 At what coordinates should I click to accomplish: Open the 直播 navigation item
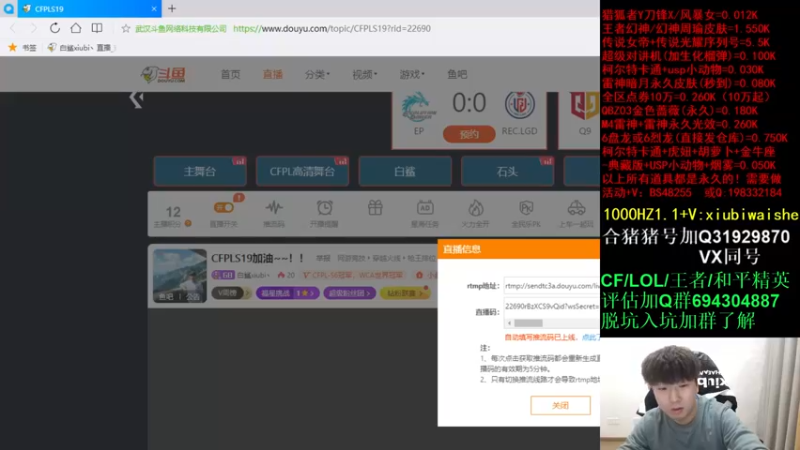point(272,74)
